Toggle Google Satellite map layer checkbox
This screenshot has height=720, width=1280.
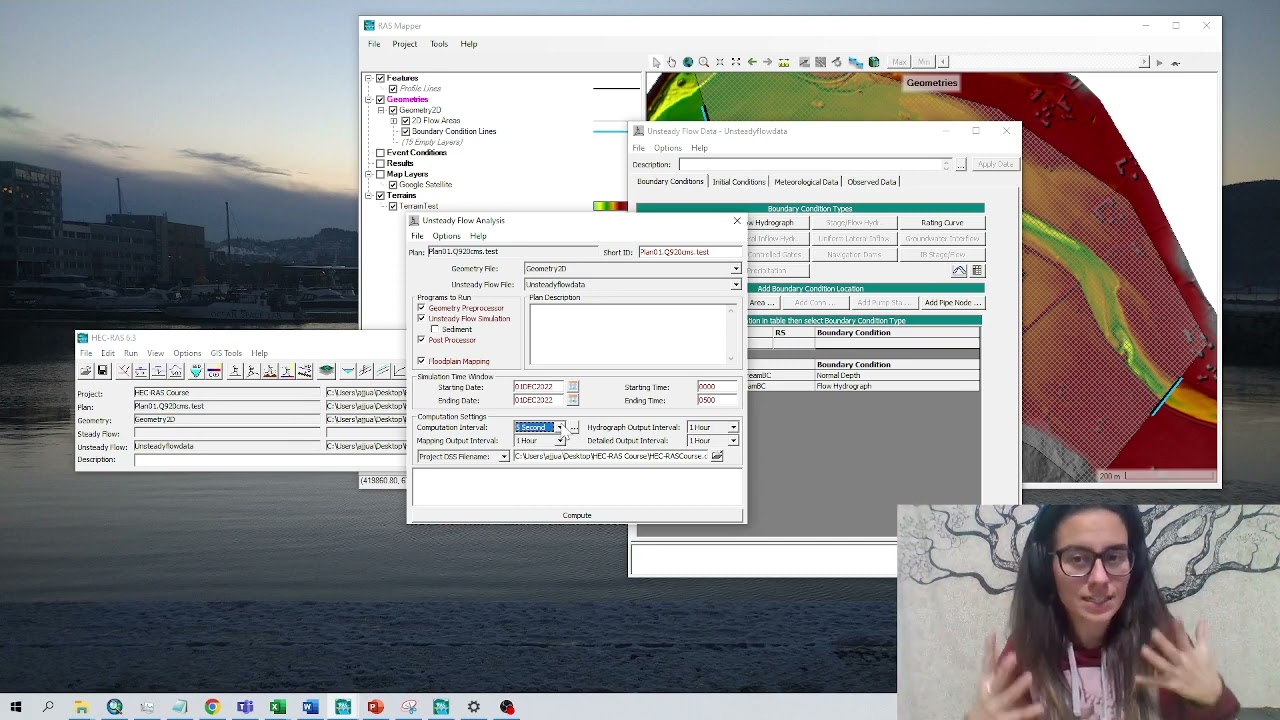[x=393, y=185]
